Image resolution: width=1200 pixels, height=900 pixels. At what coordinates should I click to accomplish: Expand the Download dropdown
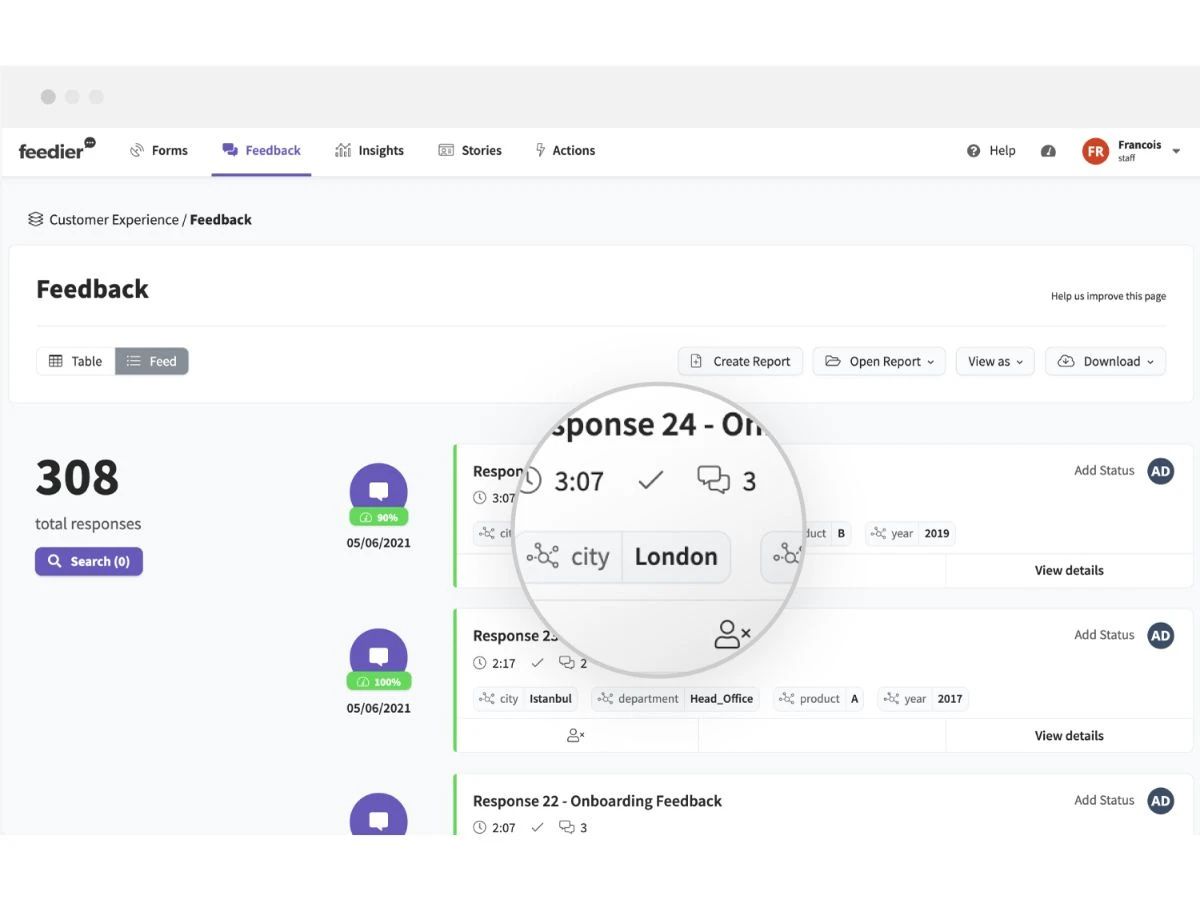[x=1105, y=361]
